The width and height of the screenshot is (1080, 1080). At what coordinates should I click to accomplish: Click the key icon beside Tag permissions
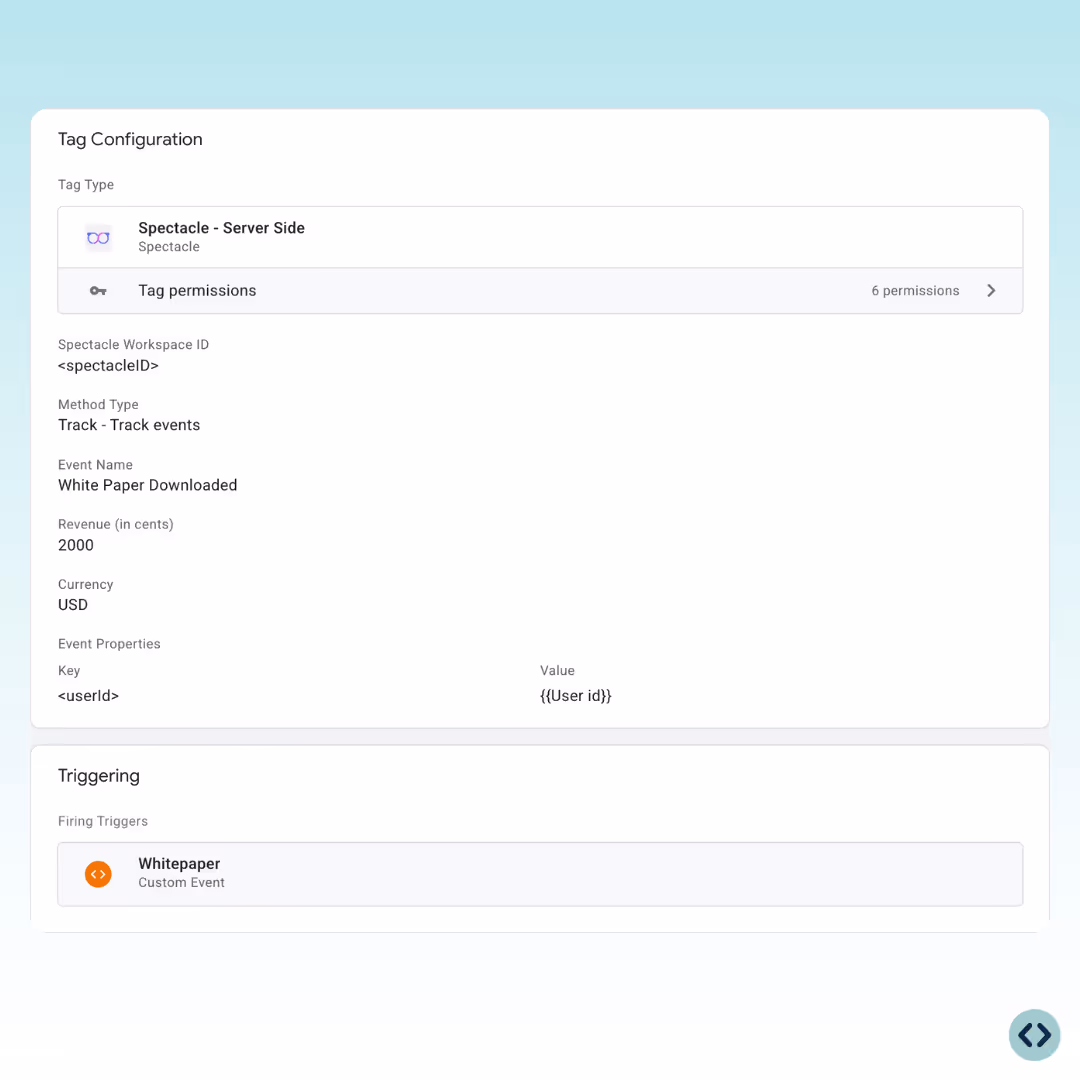pyautogui.click(x=98, y=291)
